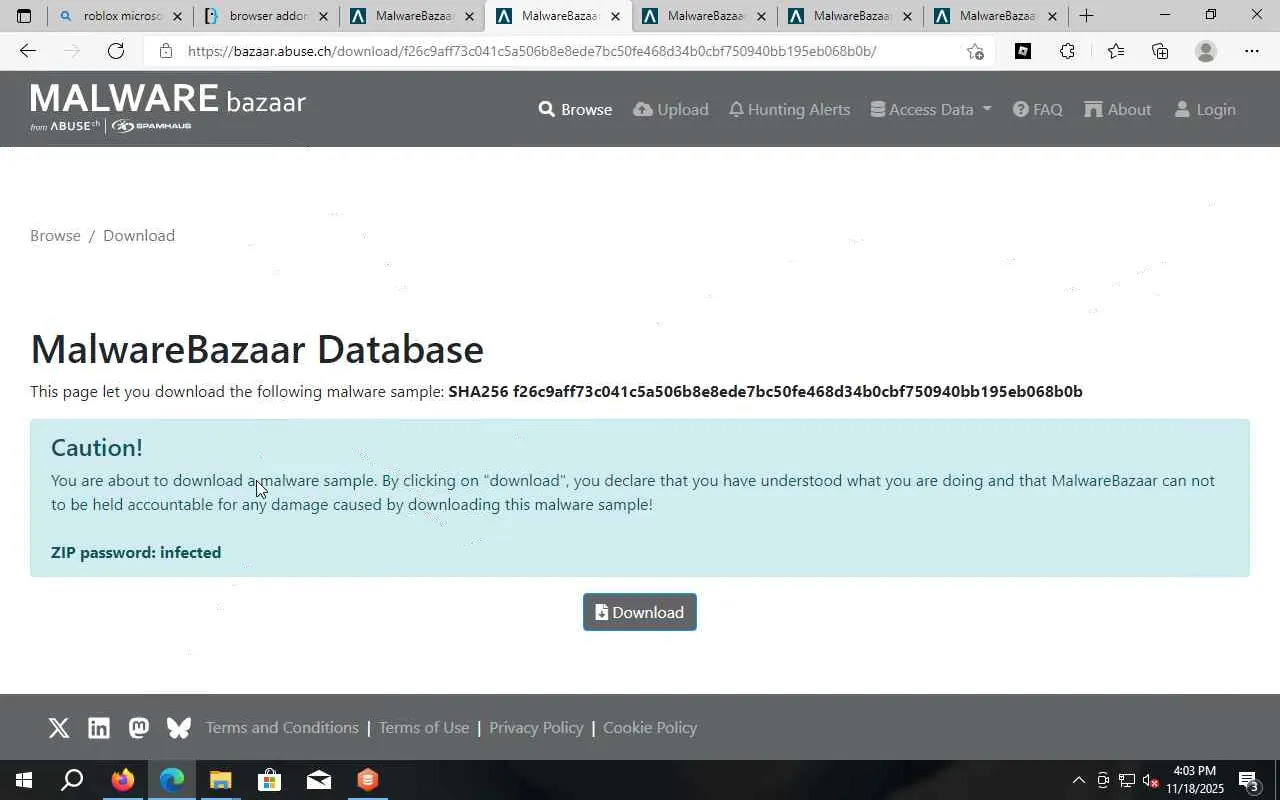Screen dimensions: 1280x800
Task: Click the "ZIP password: infected" text
Action: tap(136, 552)
